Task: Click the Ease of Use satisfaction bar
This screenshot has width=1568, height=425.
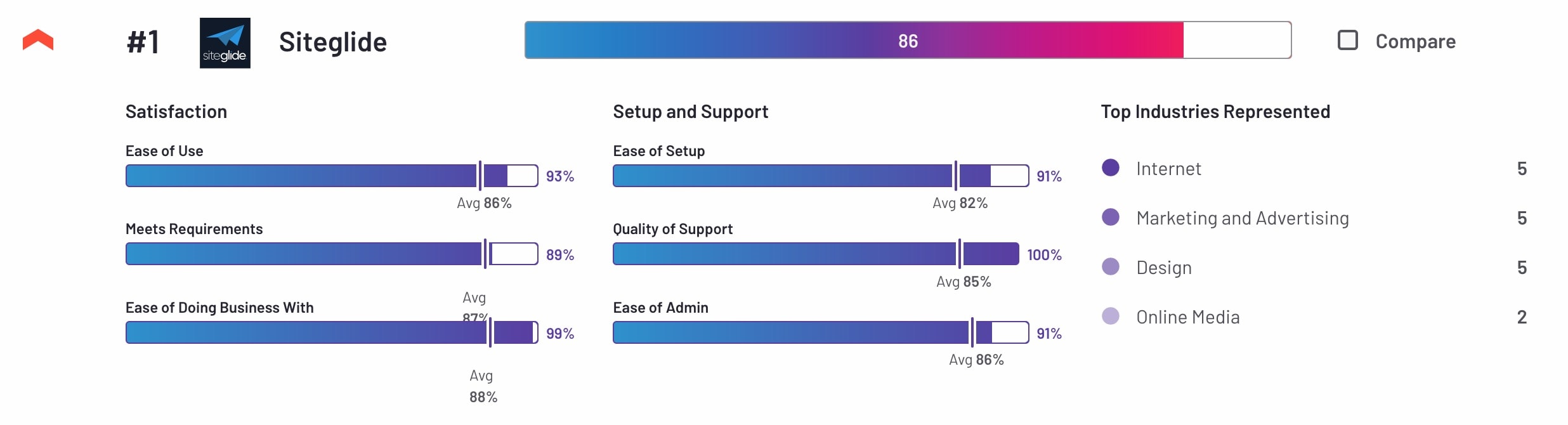Action: 331,176
